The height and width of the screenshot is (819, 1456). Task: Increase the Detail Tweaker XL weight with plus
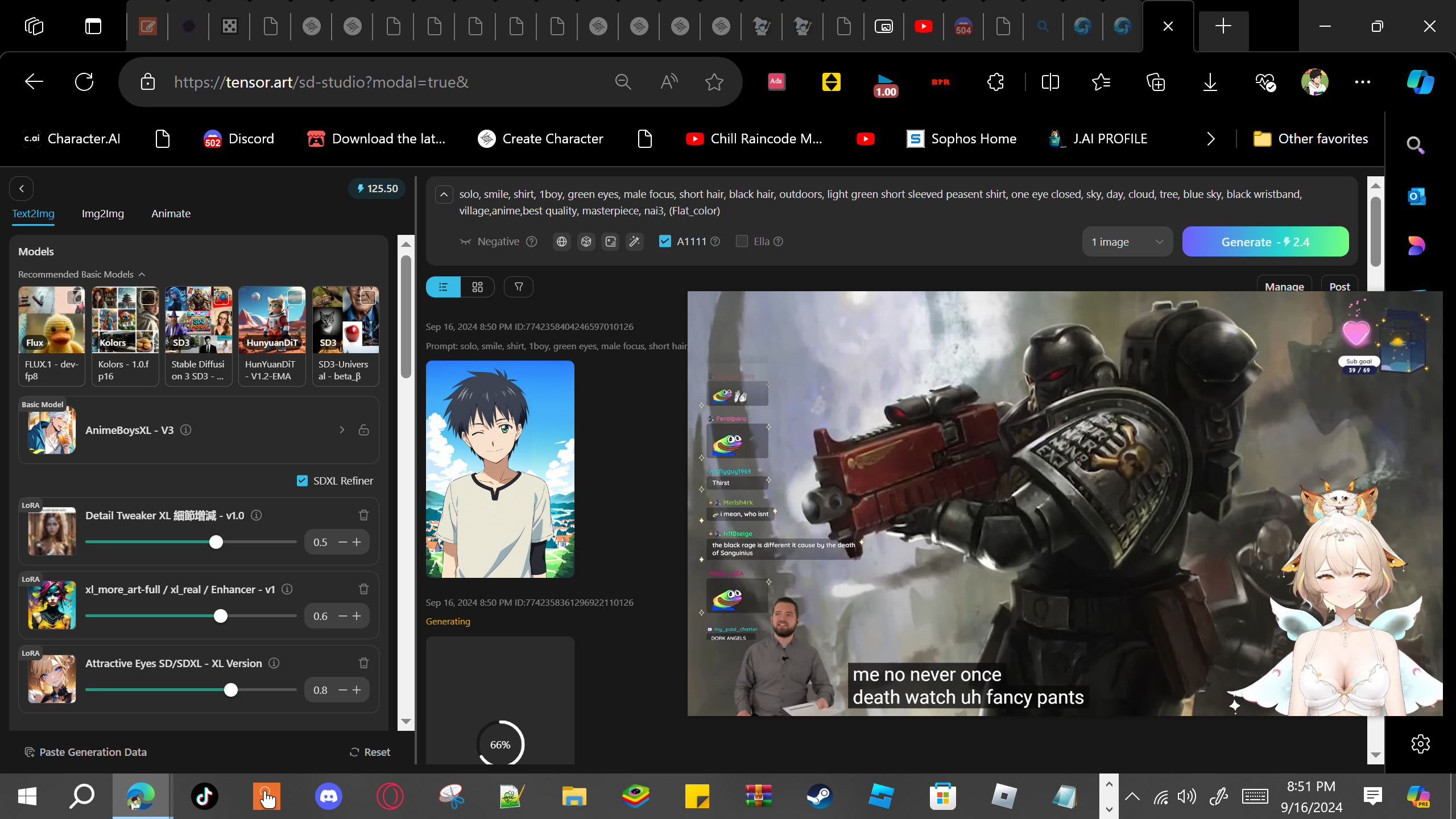tap(357, 542)
